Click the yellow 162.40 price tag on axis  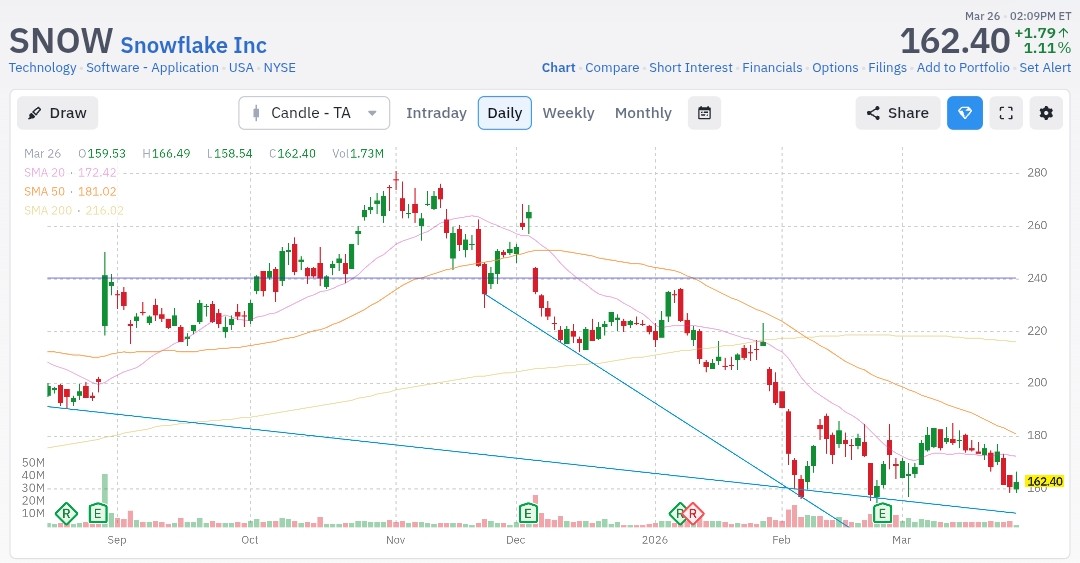click(1044, 481)
